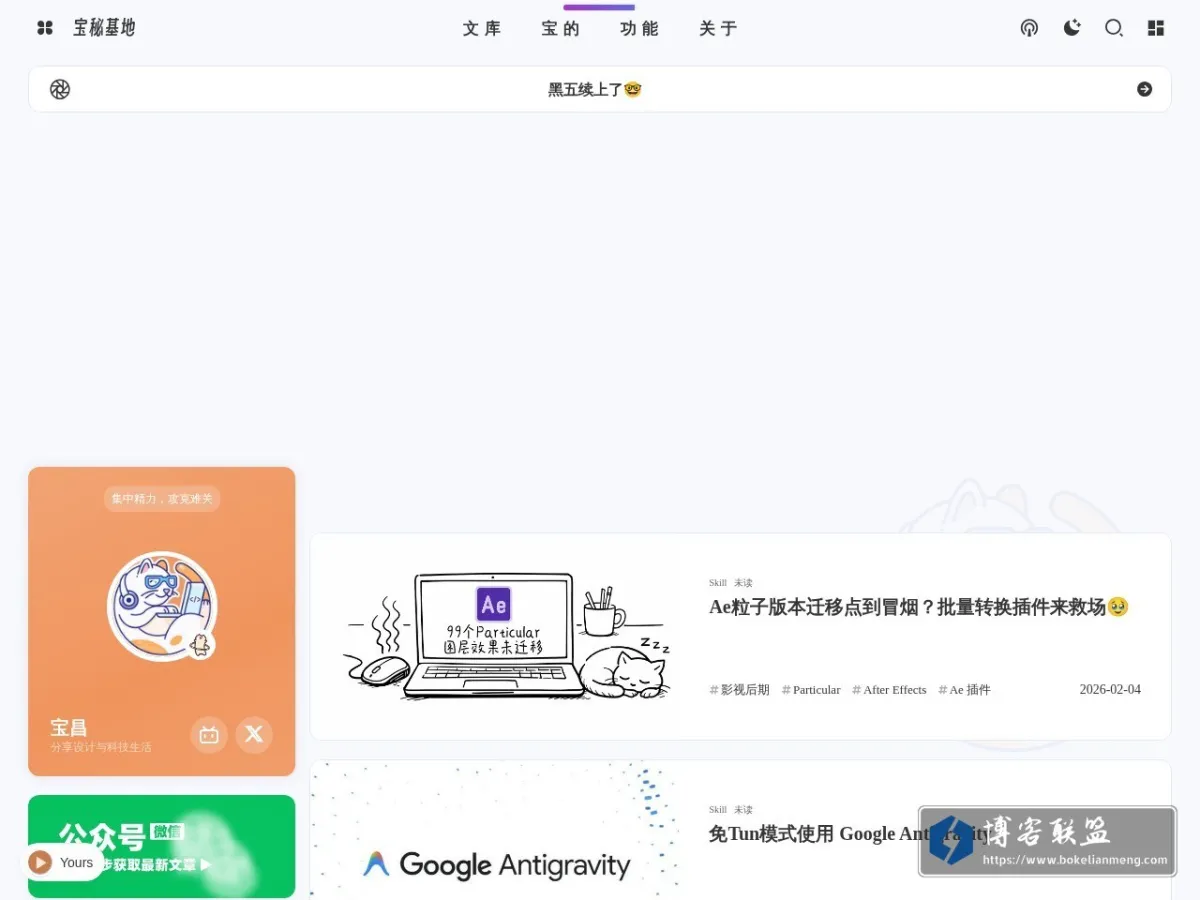Select the After Effects tag
The image size is (1200, 900).
pyautogui.click(x=889, y=690)
